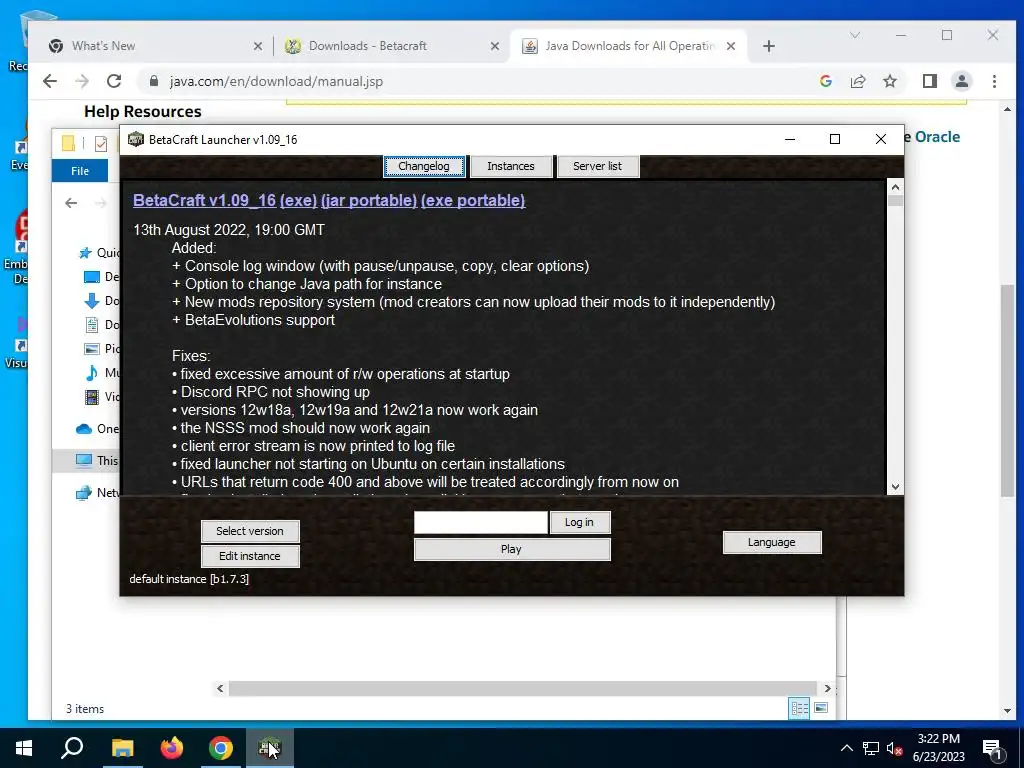Open the notification center icon
This screenshot has width=1024, height=768.
click(x=992, y=749)
